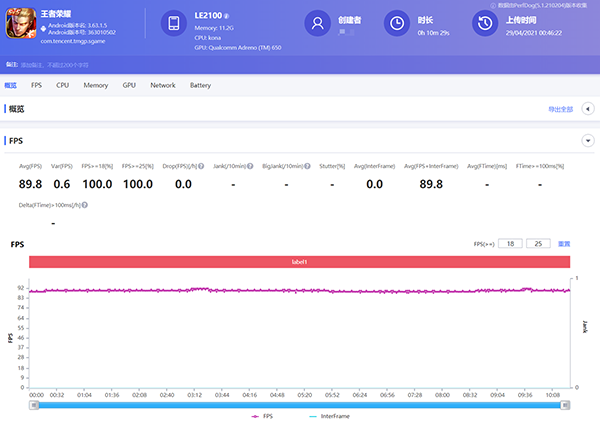Switch to the CPU tab

coord(62,86)
